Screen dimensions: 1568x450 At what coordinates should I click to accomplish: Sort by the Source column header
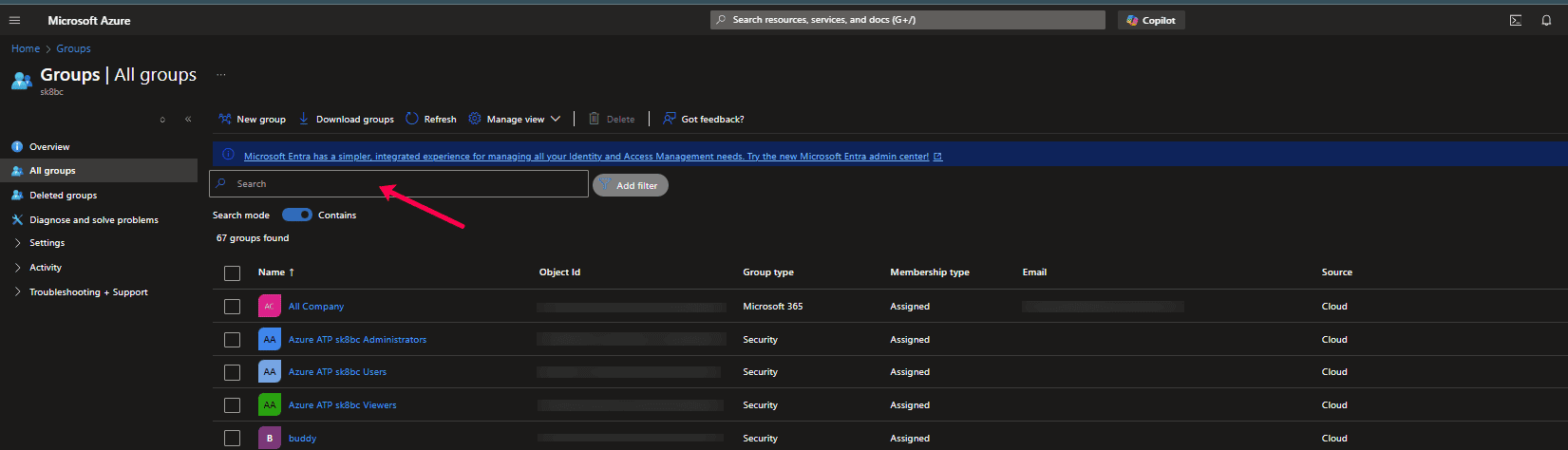1337,272
